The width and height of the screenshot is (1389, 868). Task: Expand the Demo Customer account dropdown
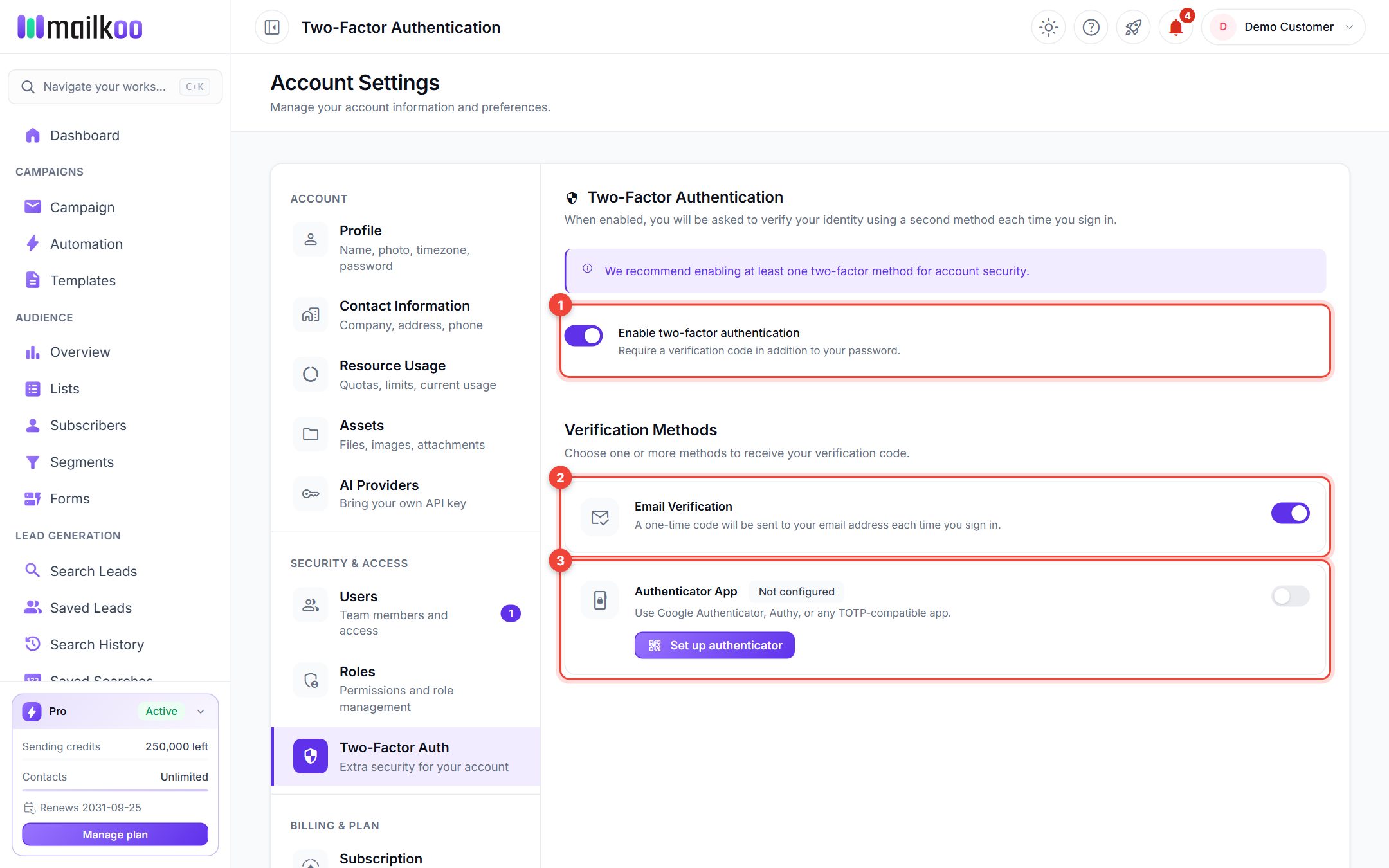[1283, 27]
